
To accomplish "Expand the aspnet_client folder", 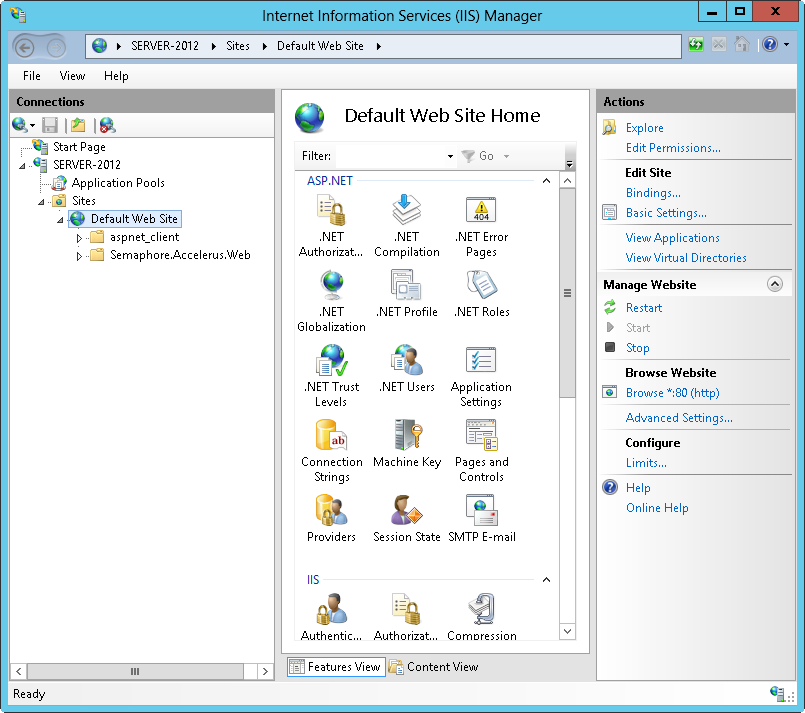I will [79, 238].
